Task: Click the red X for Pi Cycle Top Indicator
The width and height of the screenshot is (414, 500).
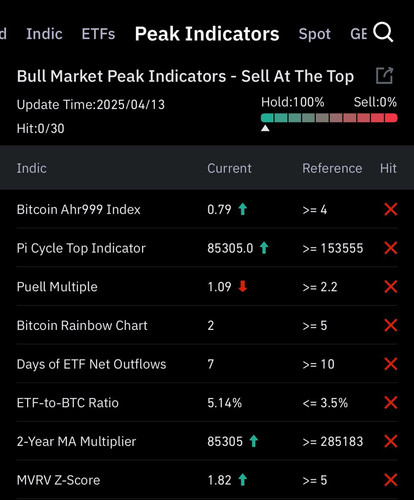Action: coord(391,248)
